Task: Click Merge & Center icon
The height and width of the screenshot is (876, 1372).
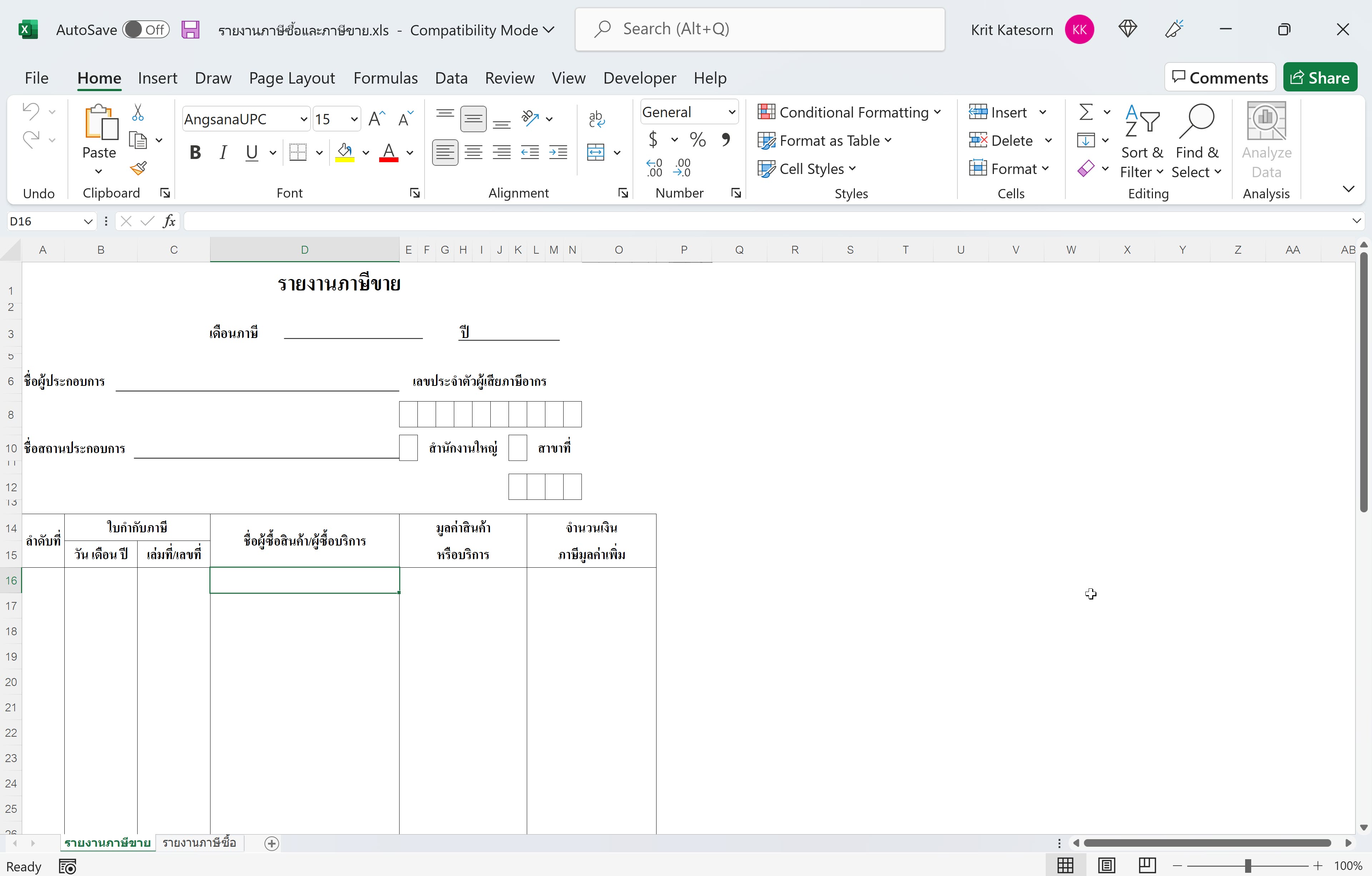Action: click(x=596, y=152)
